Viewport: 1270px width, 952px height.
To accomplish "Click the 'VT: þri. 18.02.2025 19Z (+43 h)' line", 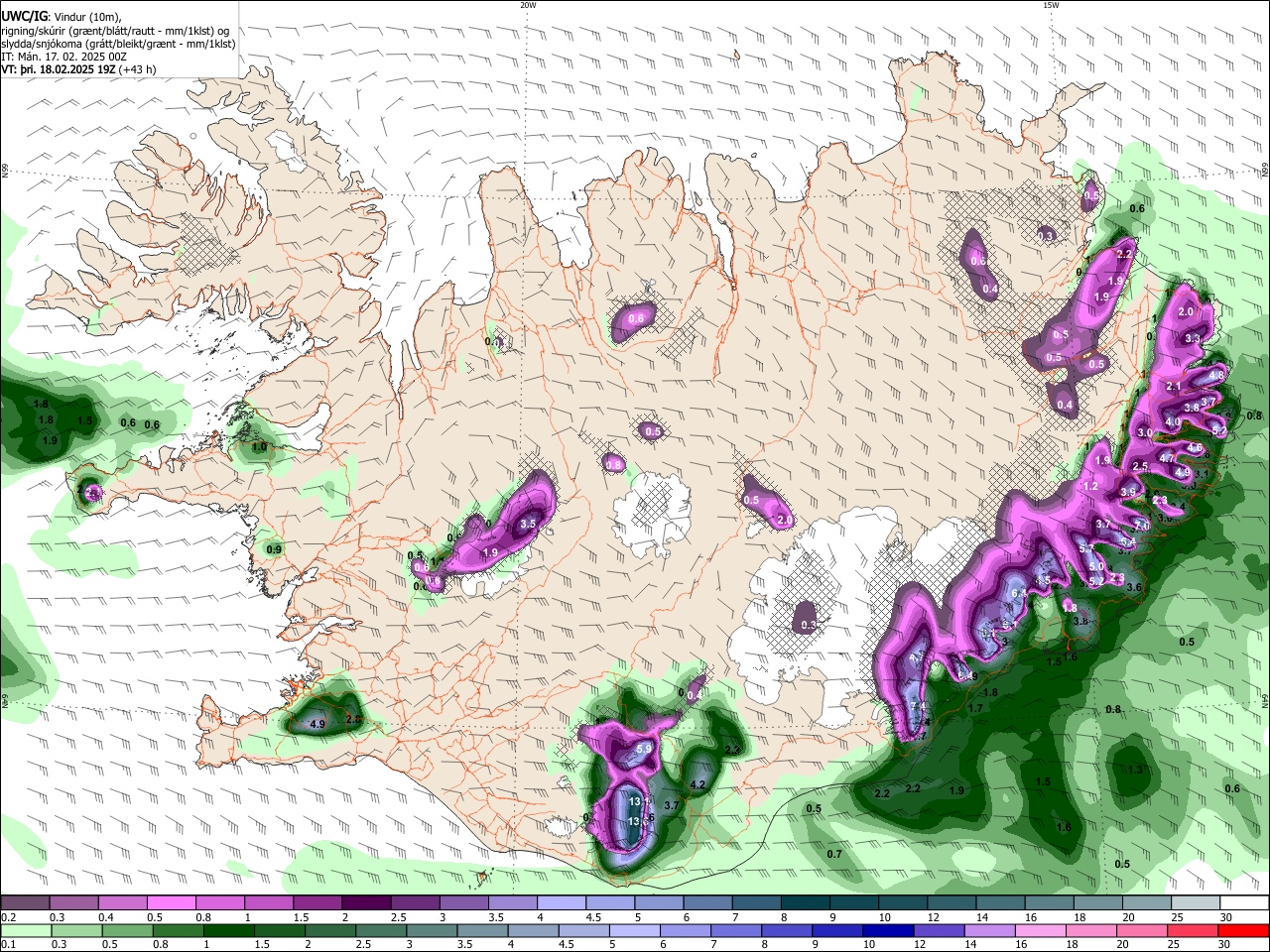I will coord(79,70).
